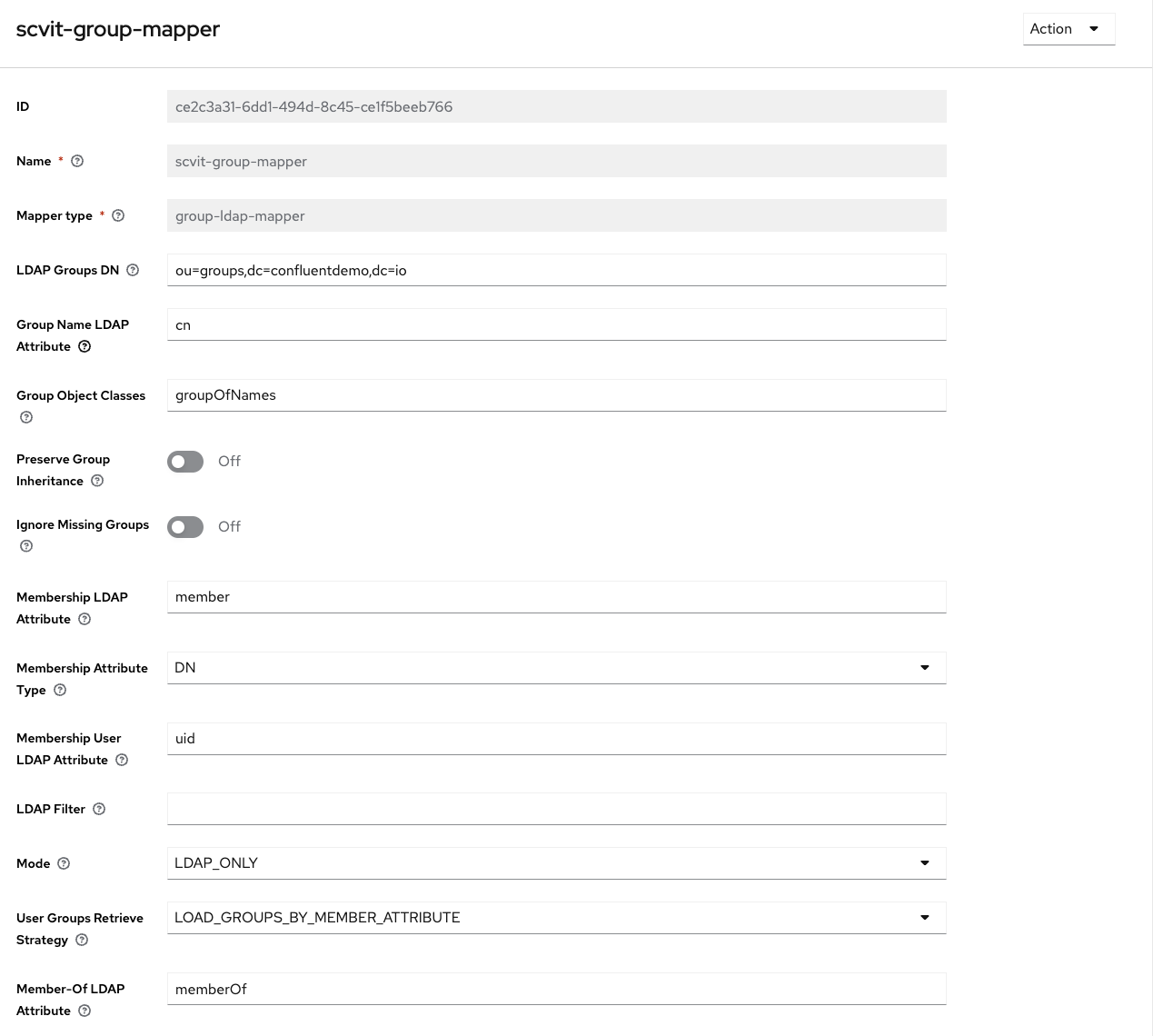Toggle Preserve Group Inheritance switch
The width and height of the screenshot is (1153, 1036).
click(185, 462)
